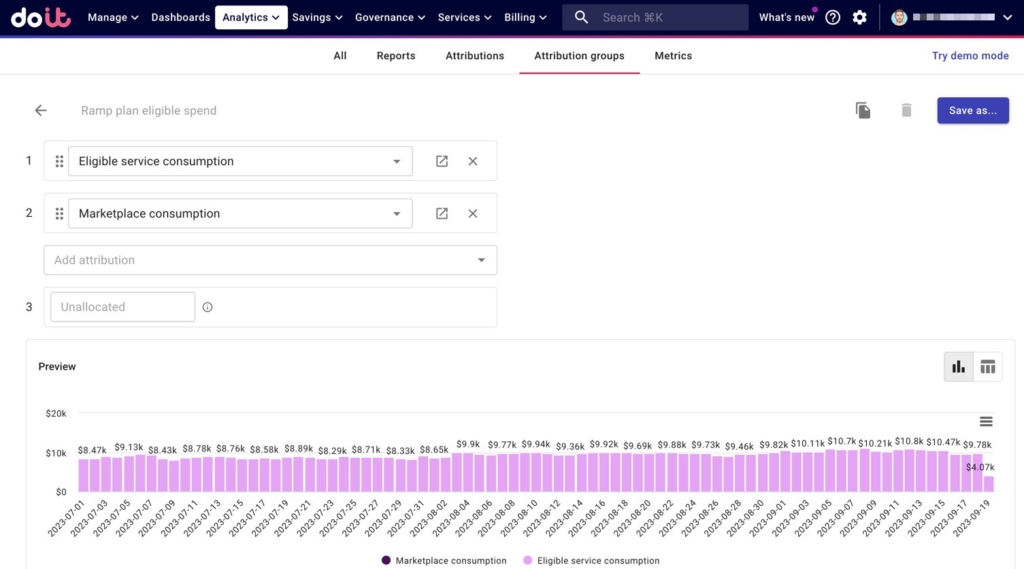1024x569 pixels.
Task: Toggle Eligible service consumption legend swatch
Action: click(529, 561)
